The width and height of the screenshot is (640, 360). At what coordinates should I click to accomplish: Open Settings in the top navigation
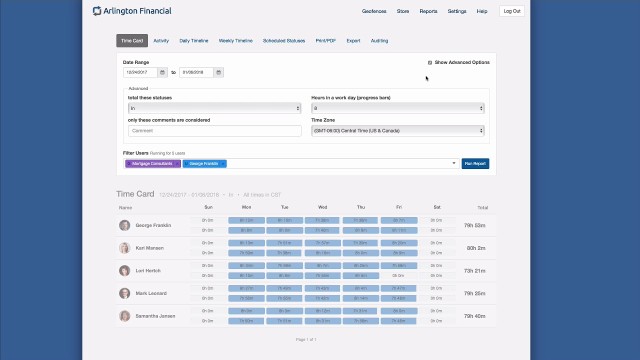point(457,11)
